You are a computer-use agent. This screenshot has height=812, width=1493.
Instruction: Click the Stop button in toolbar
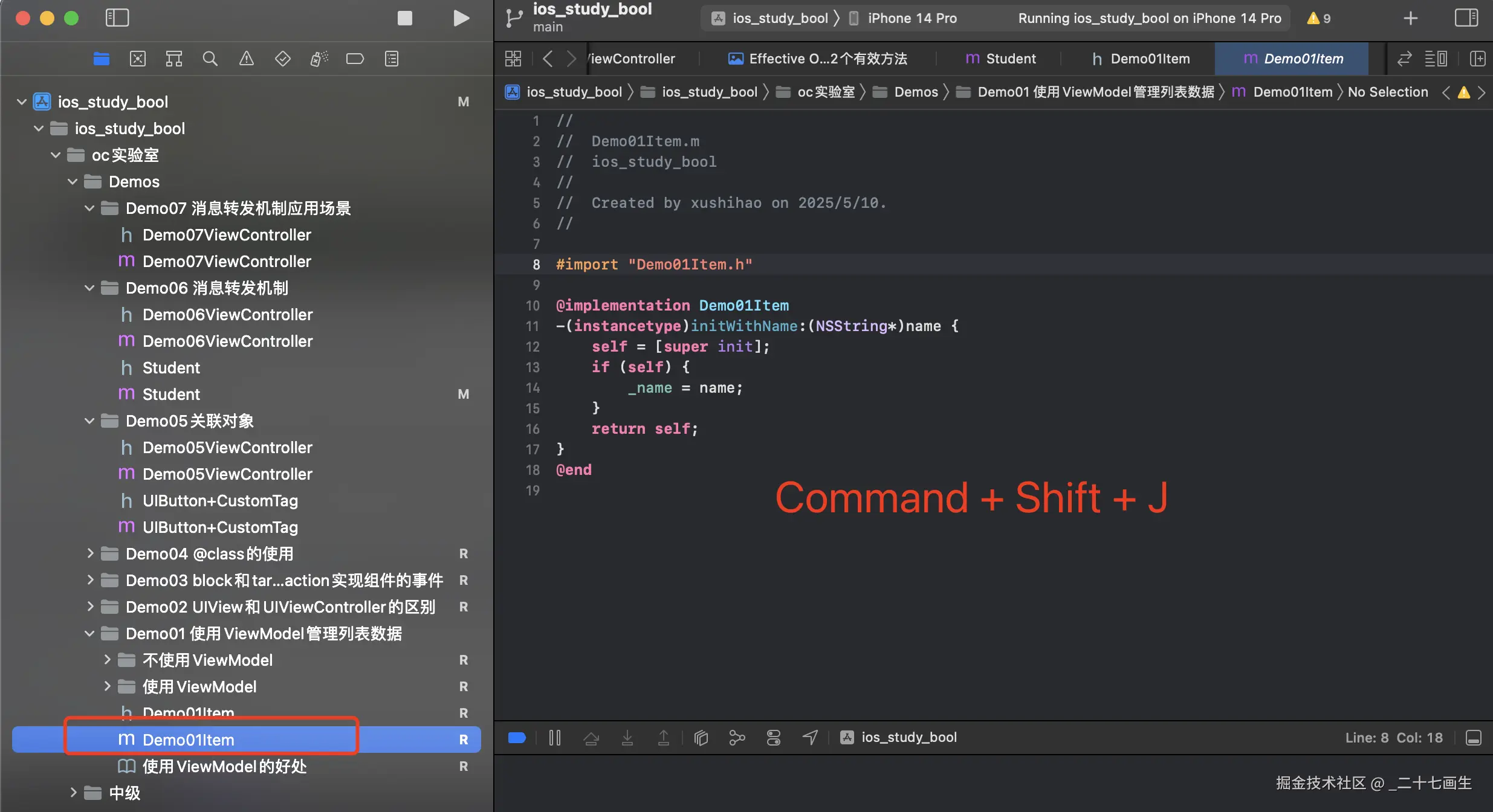pos(404,18)
